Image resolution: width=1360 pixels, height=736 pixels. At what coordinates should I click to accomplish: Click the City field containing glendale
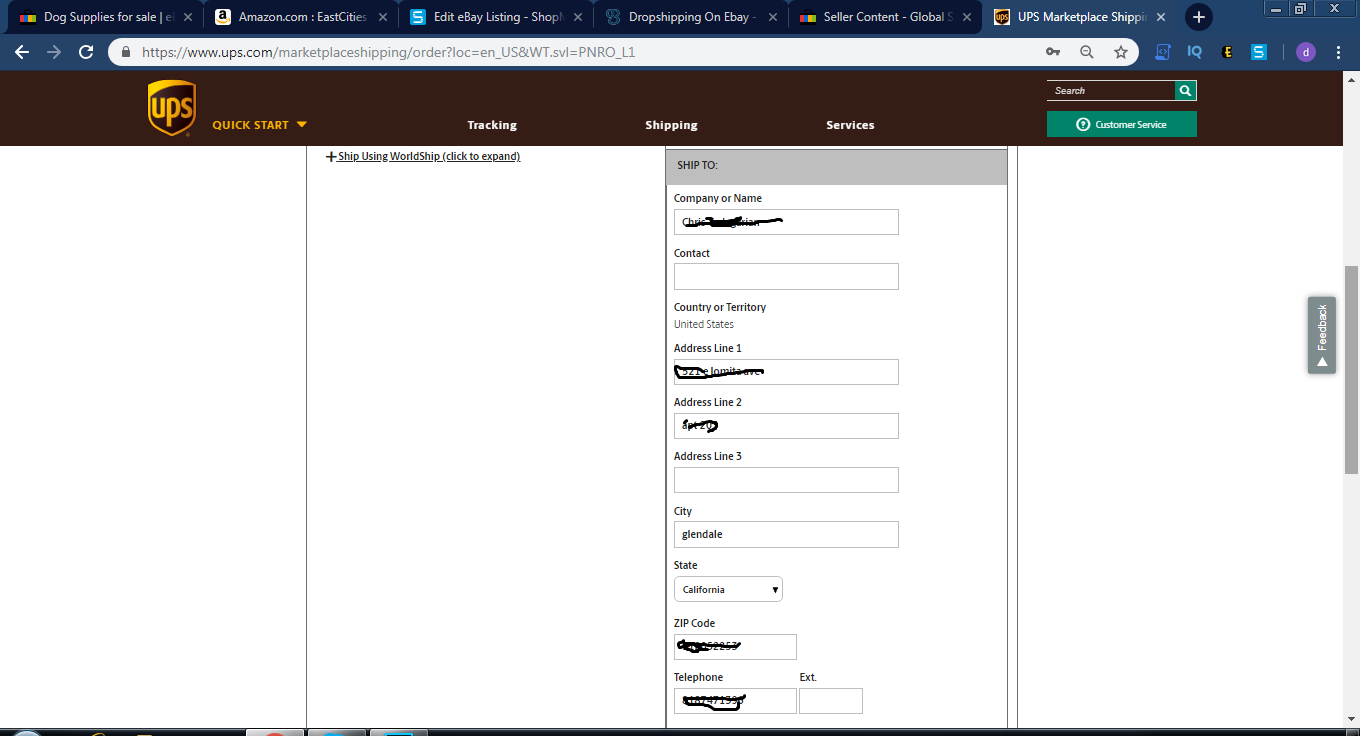(786, 534)
